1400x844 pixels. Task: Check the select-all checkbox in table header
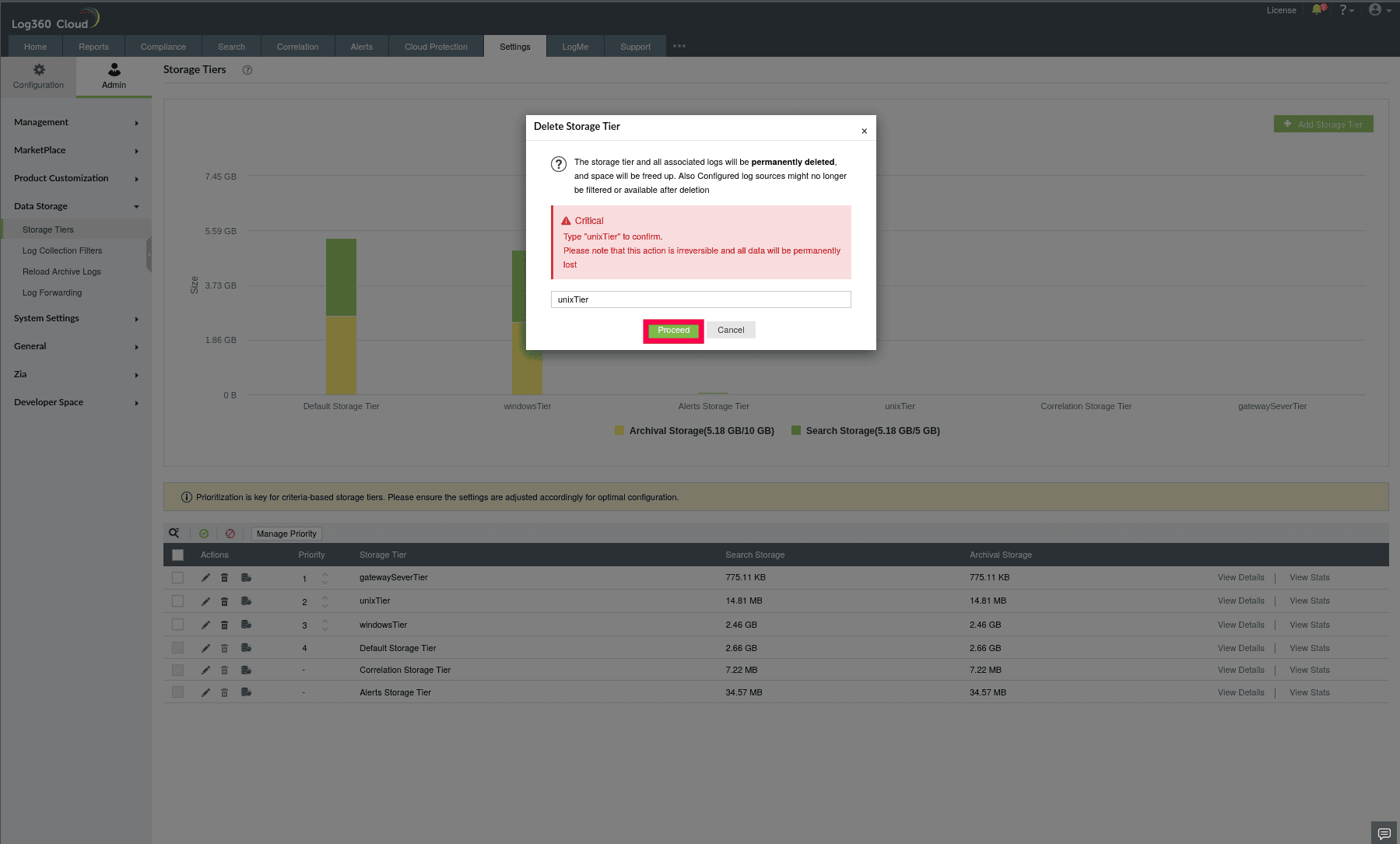click(177, 555)
